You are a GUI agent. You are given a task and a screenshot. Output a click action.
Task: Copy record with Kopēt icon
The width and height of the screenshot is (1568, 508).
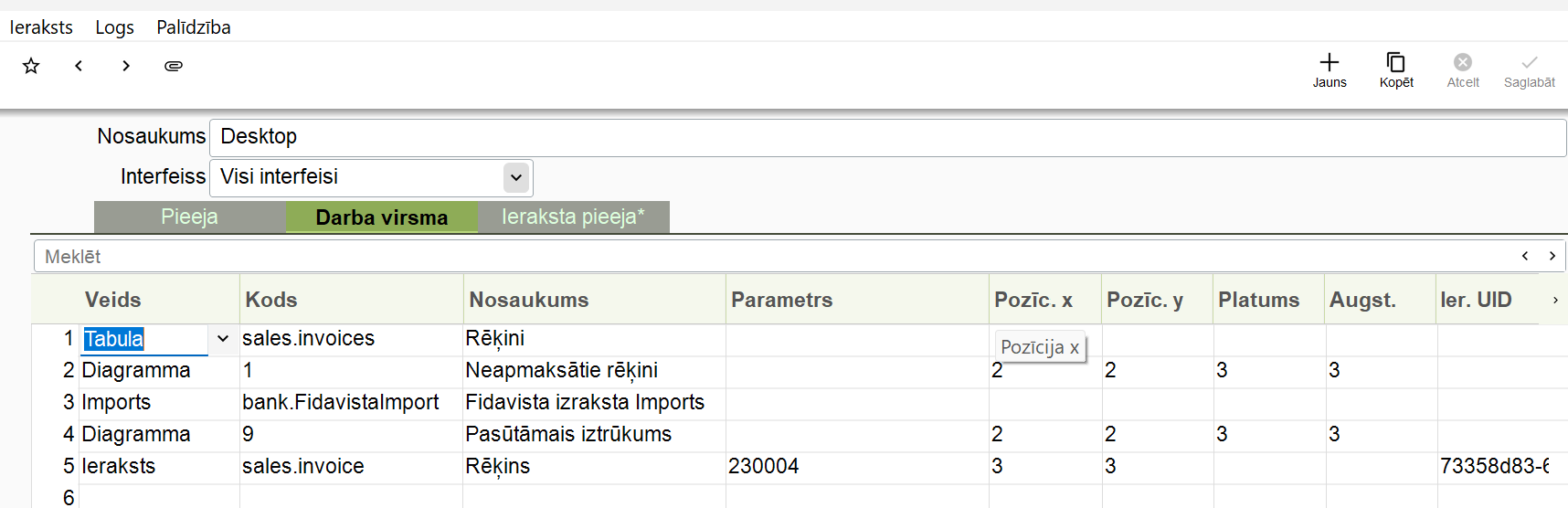[x=1396, y=69]
